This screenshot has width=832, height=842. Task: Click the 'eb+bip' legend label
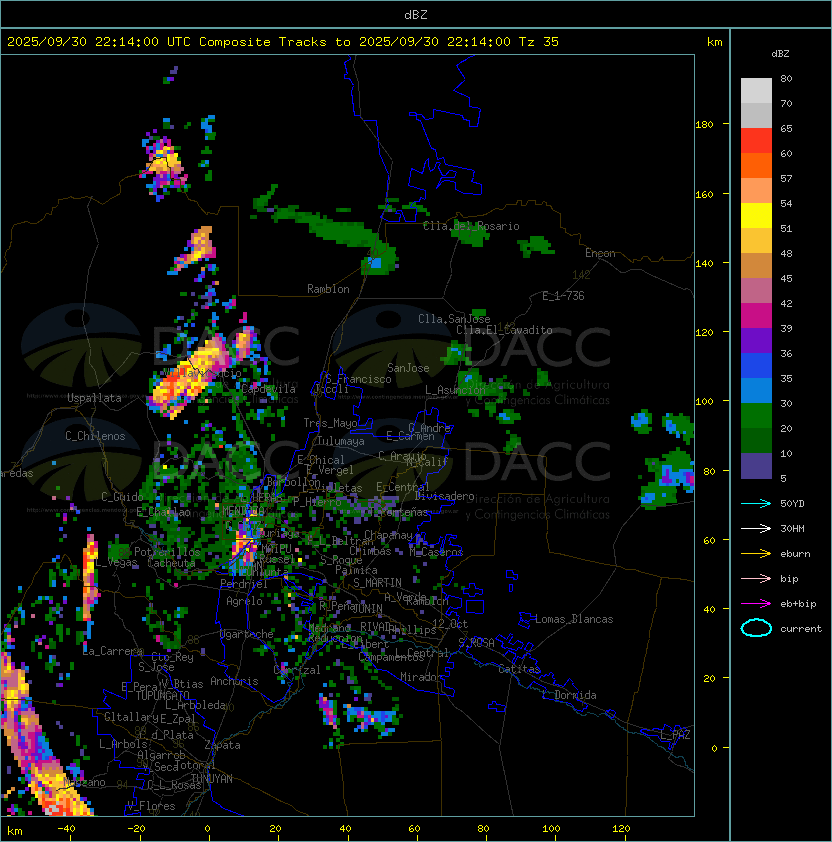point(798,604)
